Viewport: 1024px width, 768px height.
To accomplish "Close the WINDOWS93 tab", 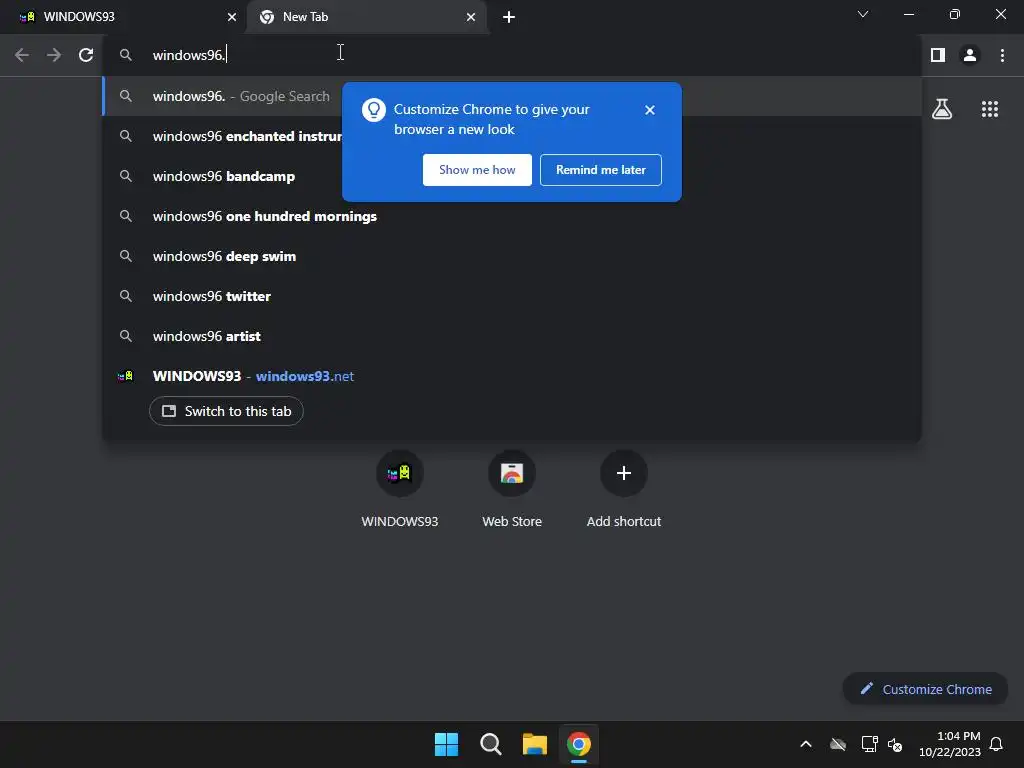I will tap(231, 17).
